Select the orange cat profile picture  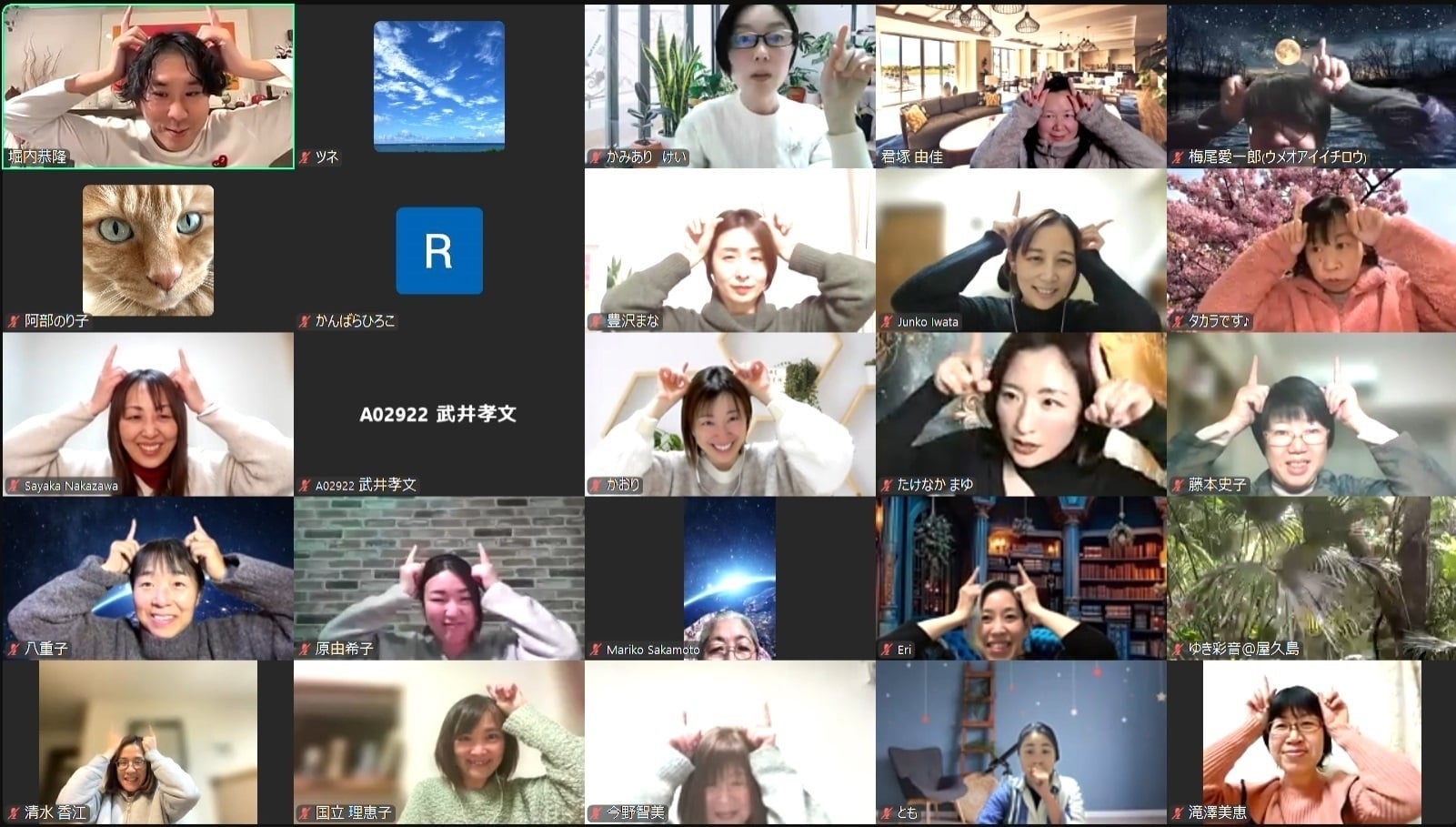[x=148, y=250]
